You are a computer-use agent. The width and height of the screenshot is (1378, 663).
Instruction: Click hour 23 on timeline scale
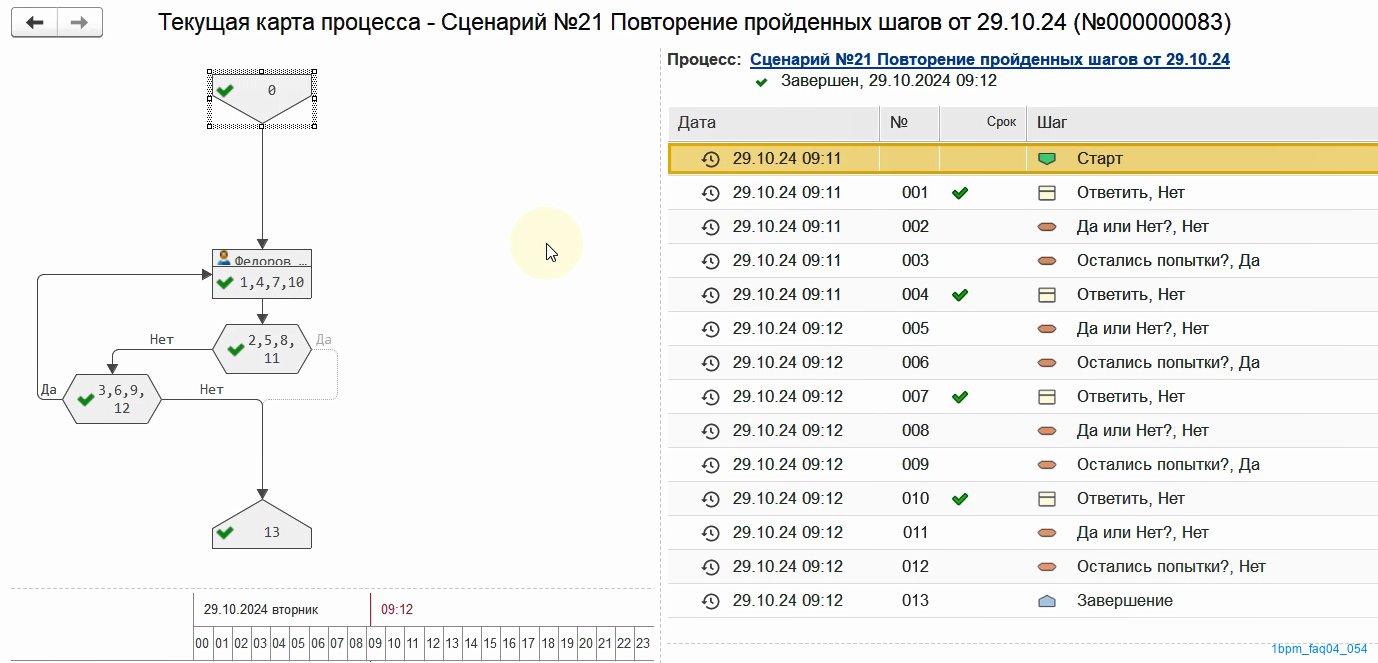[x=643, y=644]
